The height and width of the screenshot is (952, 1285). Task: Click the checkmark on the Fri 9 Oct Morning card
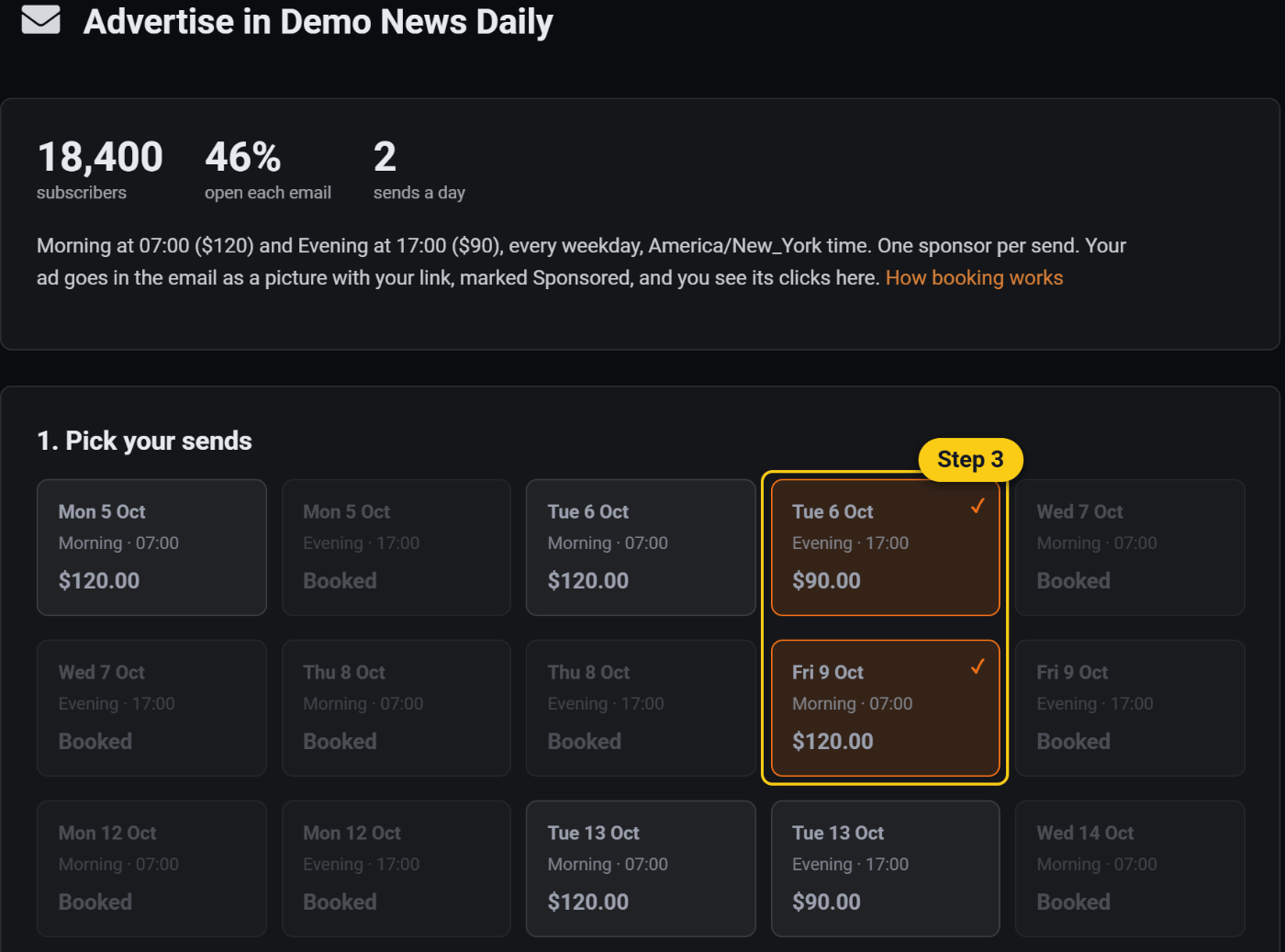point(978,666)
